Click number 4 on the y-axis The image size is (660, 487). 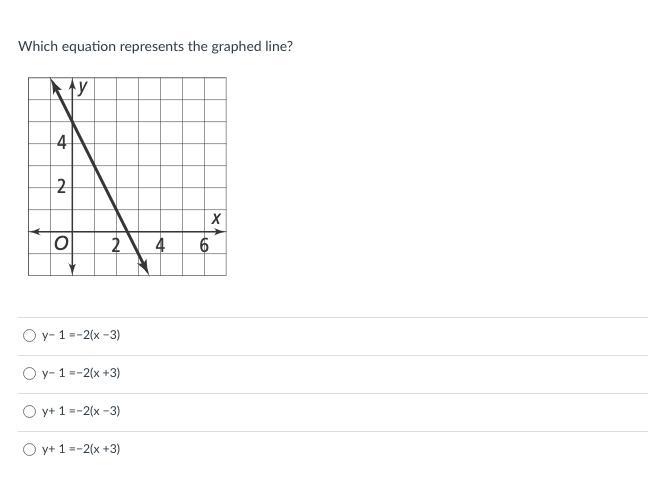(x=61, y=143)
